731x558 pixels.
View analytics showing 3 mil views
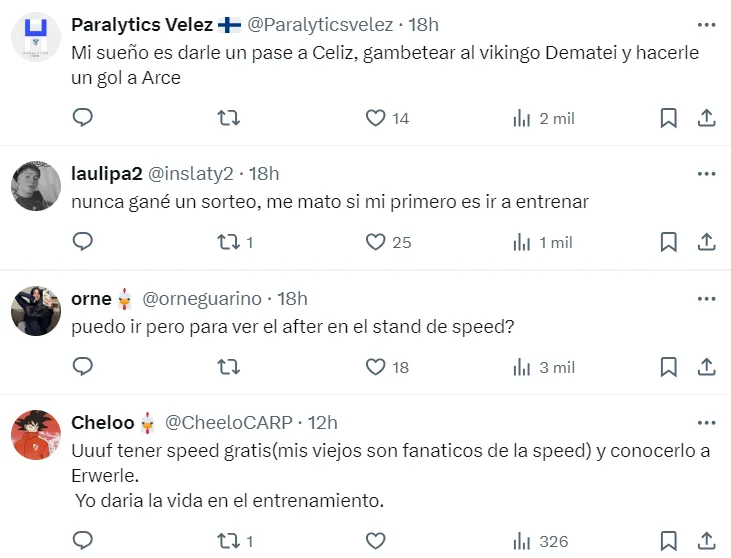click(522, 367)
